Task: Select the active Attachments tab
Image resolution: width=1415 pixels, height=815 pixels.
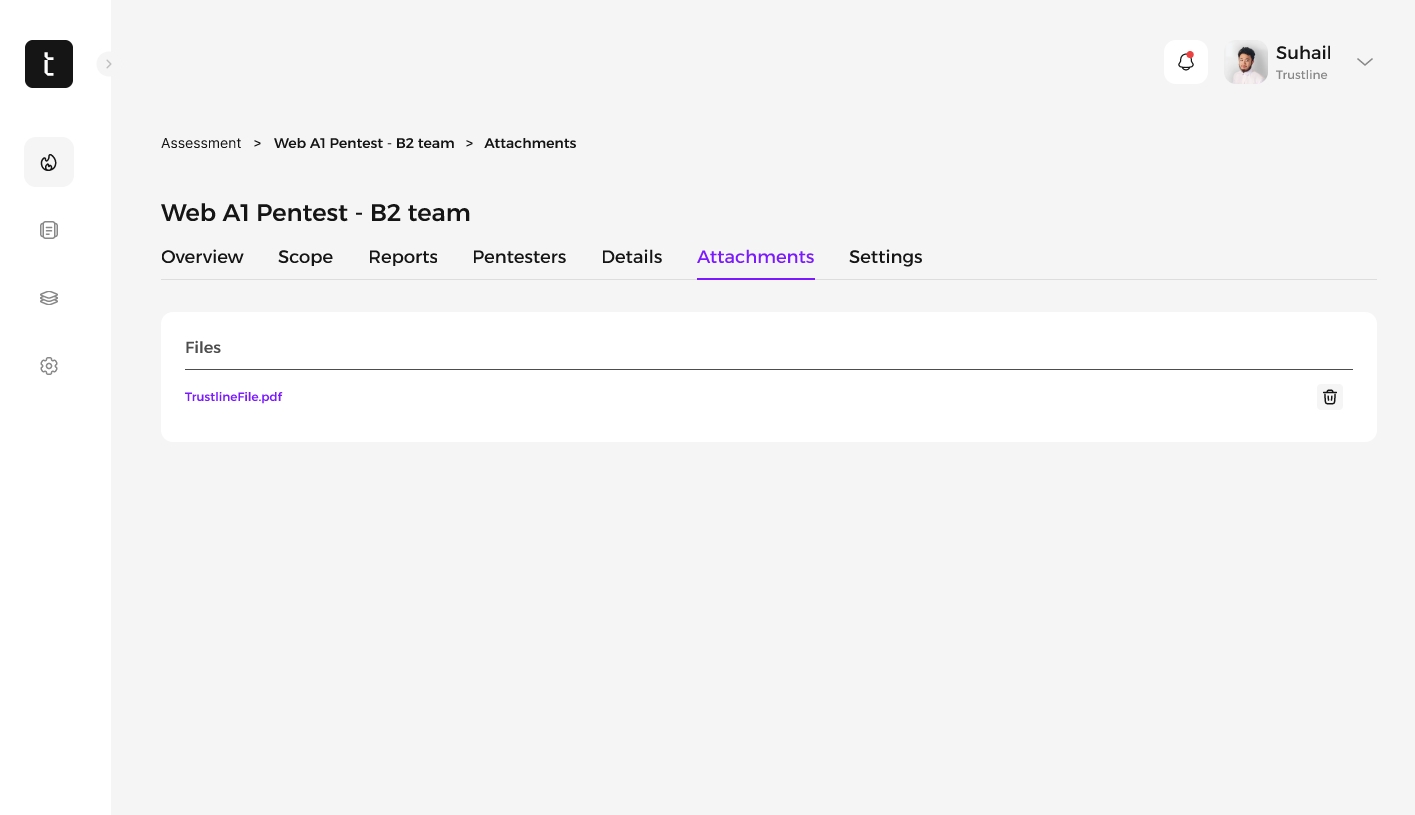Action: (x=755, y=257)
